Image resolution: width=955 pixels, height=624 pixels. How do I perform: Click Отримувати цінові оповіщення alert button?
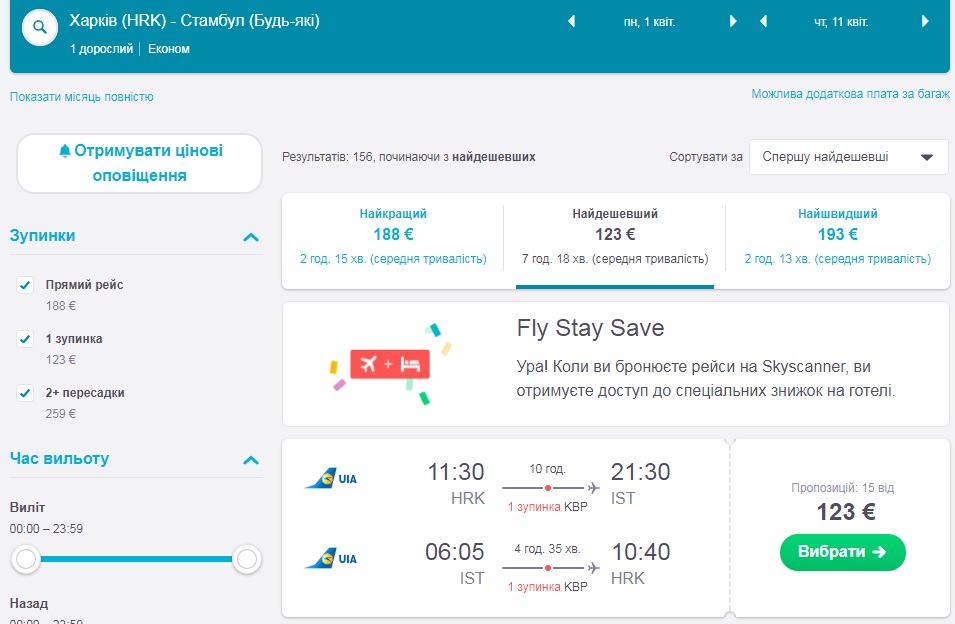tap(139, 163)
